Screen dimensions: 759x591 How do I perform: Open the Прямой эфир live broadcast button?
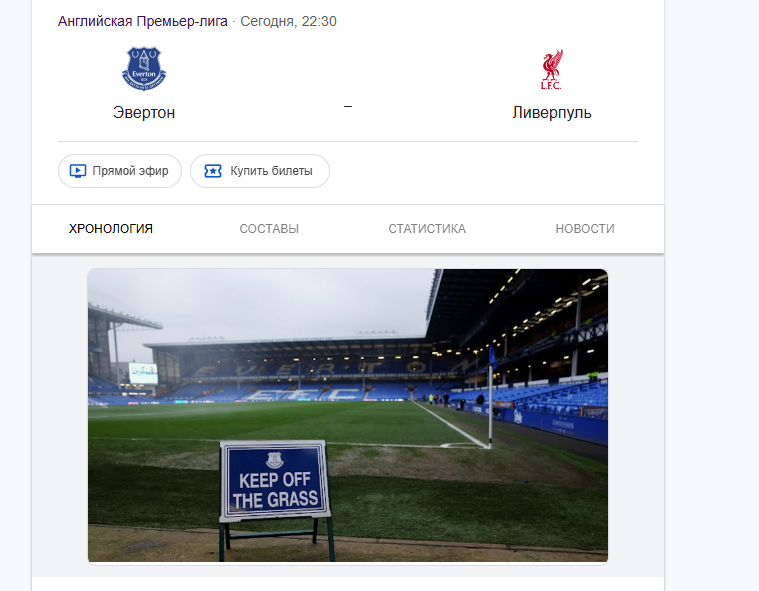(120, 171)
